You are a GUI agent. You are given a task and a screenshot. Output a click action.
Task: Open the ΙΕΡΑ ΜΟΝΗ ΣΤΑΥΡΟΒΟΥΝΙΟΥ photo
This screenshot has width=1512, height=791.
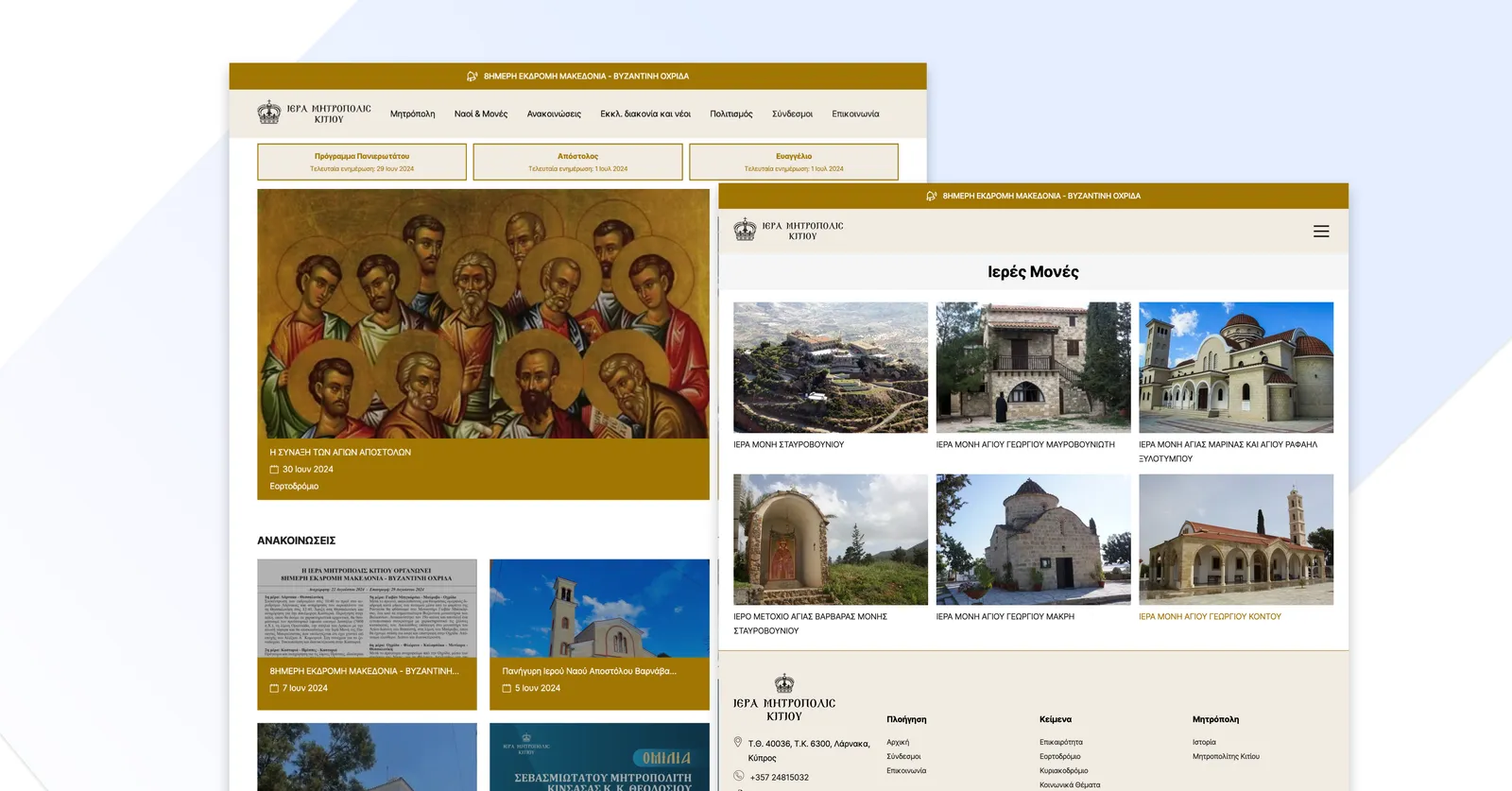click(831, 368)
